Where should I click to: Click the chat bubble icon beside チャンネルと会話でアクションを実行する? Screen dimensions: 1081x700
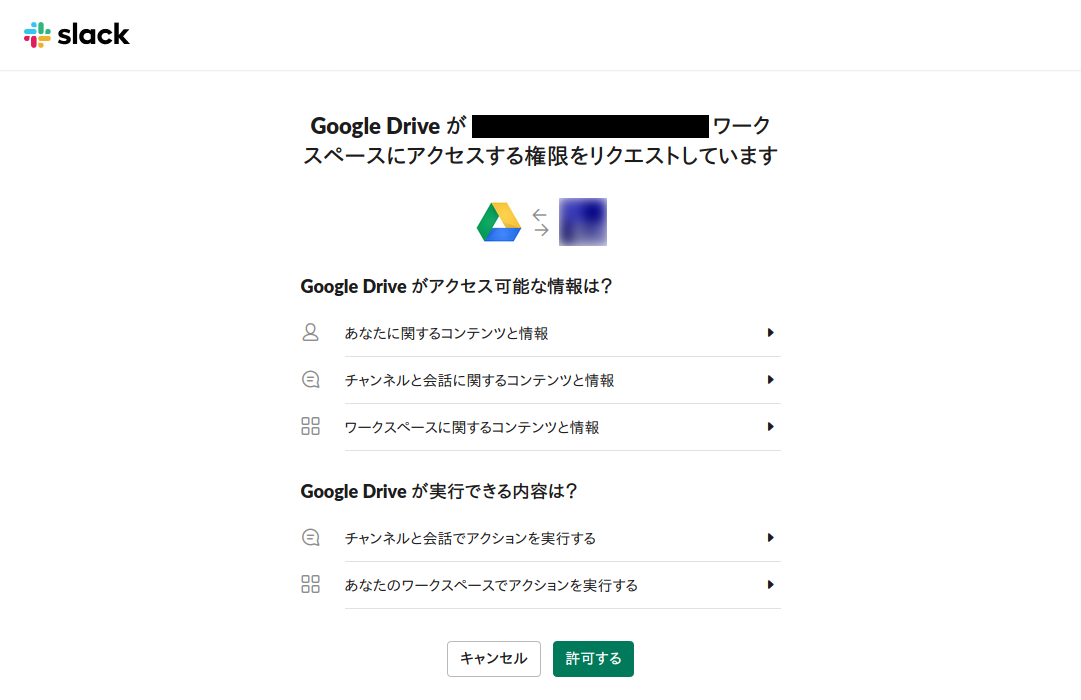311,537
